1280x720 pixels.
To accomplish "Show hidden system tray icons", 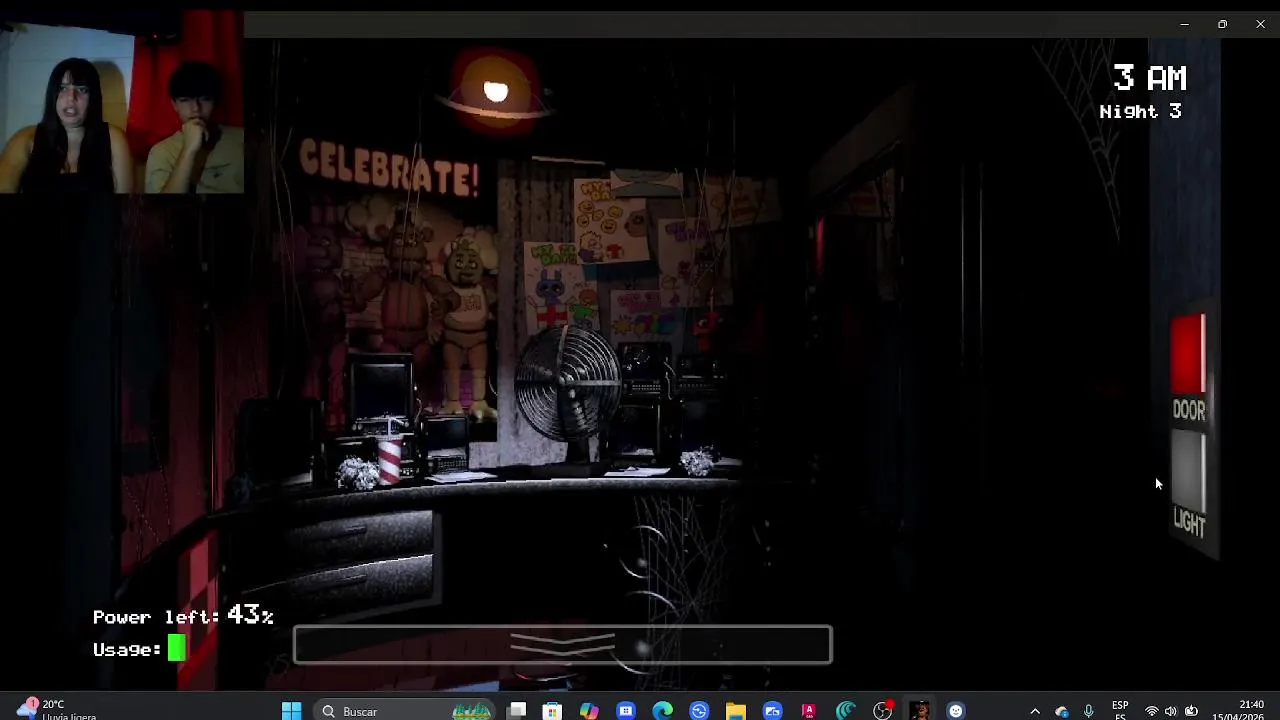I will [1035, 711].
